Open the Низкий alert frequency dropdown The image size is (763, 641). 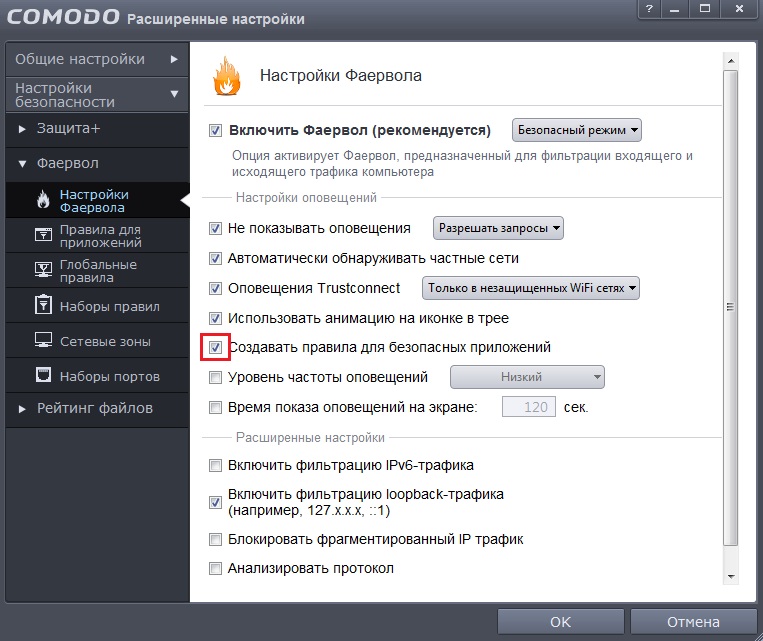527,377
